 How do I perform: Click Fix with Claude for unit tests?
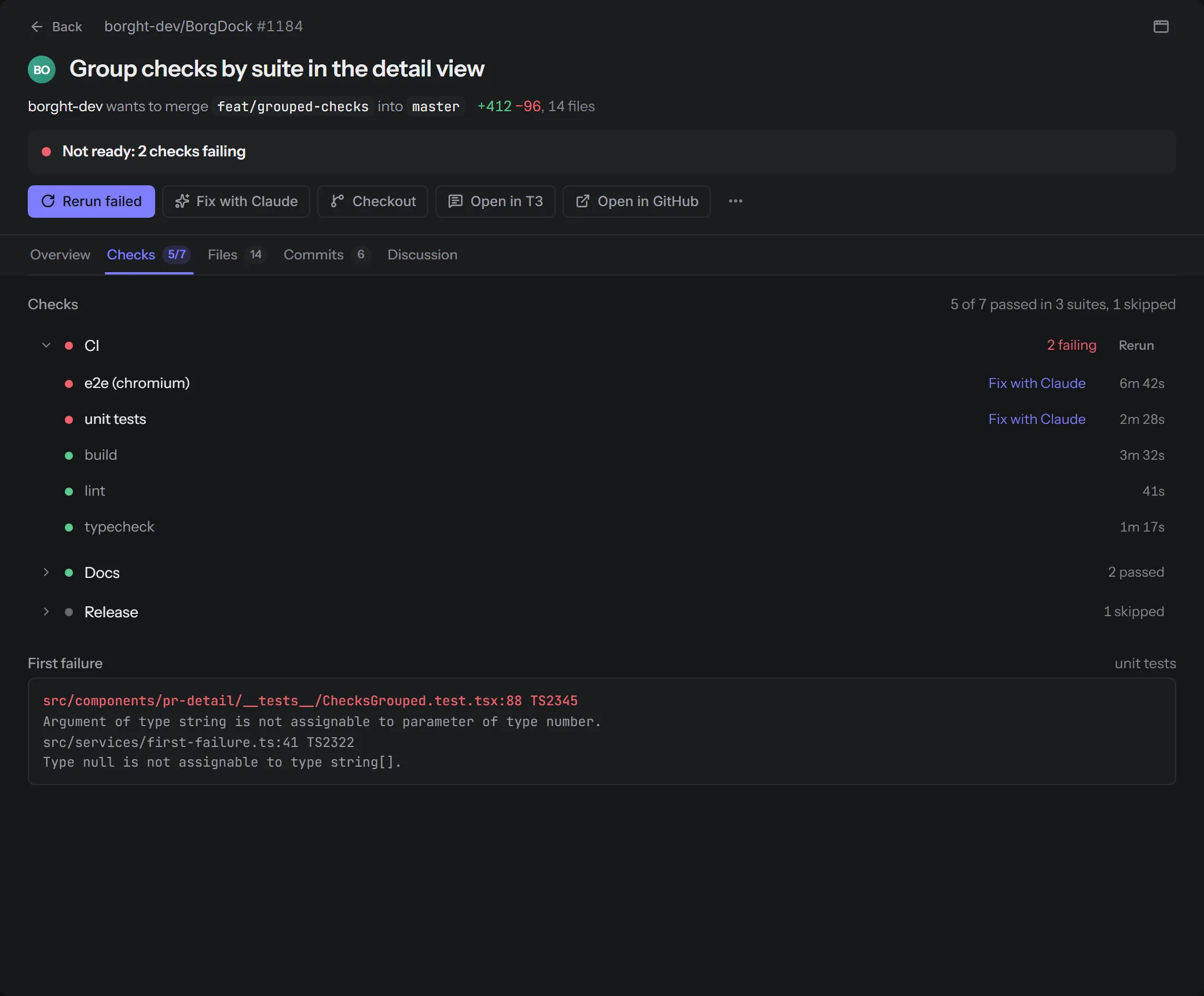(x=1037, y=419)
